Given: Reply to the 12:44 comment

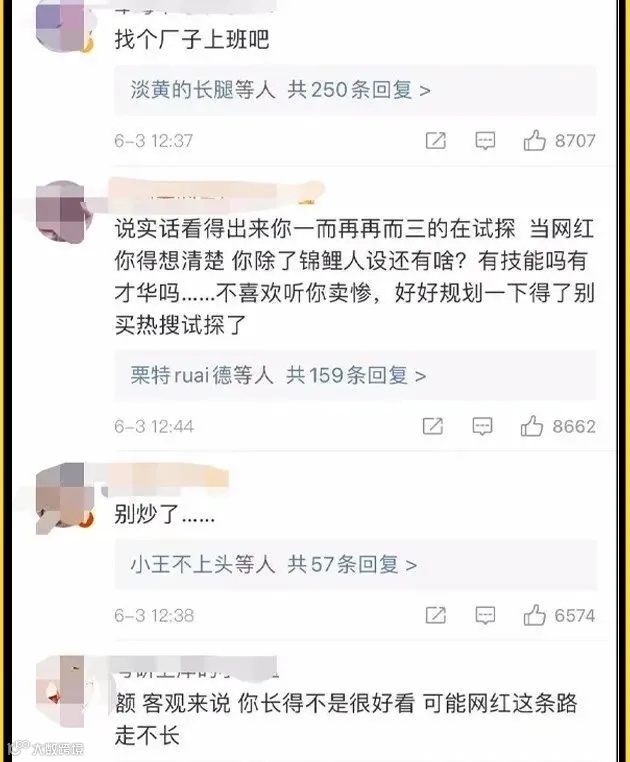Looking at the screenshot, I should tap(482, 427).
